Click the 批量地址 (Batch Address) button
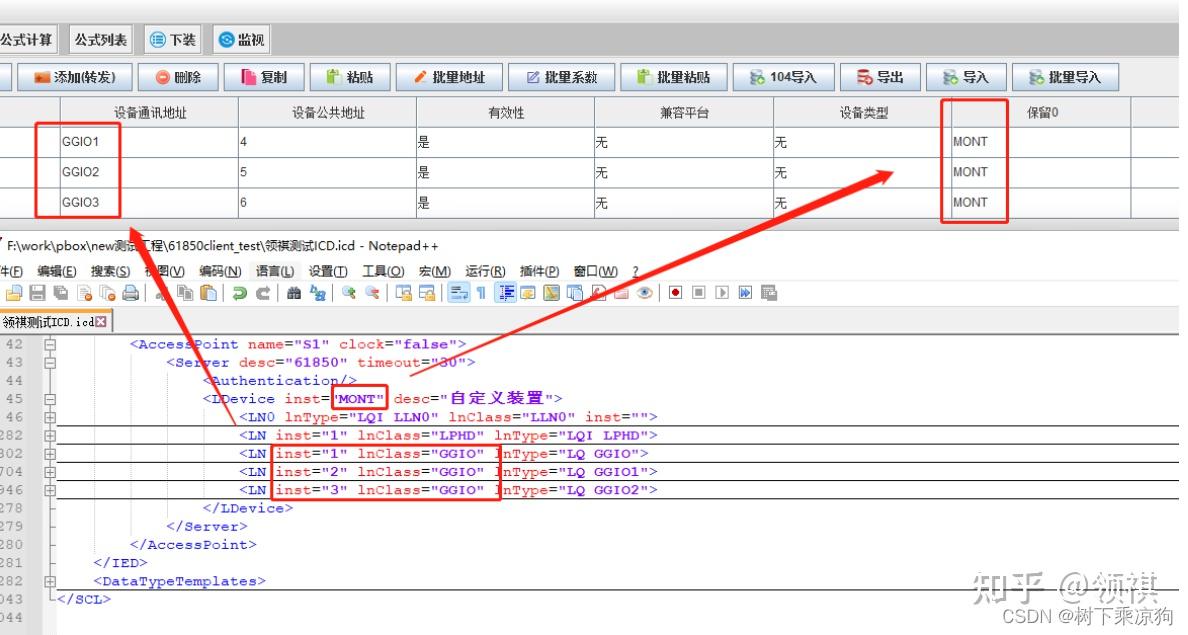 tap(449, 76)
